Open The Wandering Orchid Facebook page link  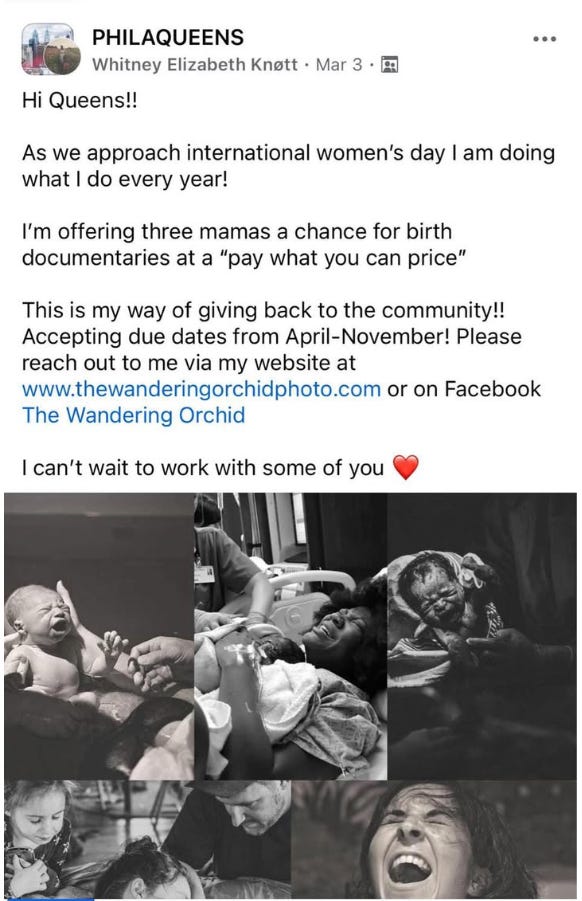133,415
